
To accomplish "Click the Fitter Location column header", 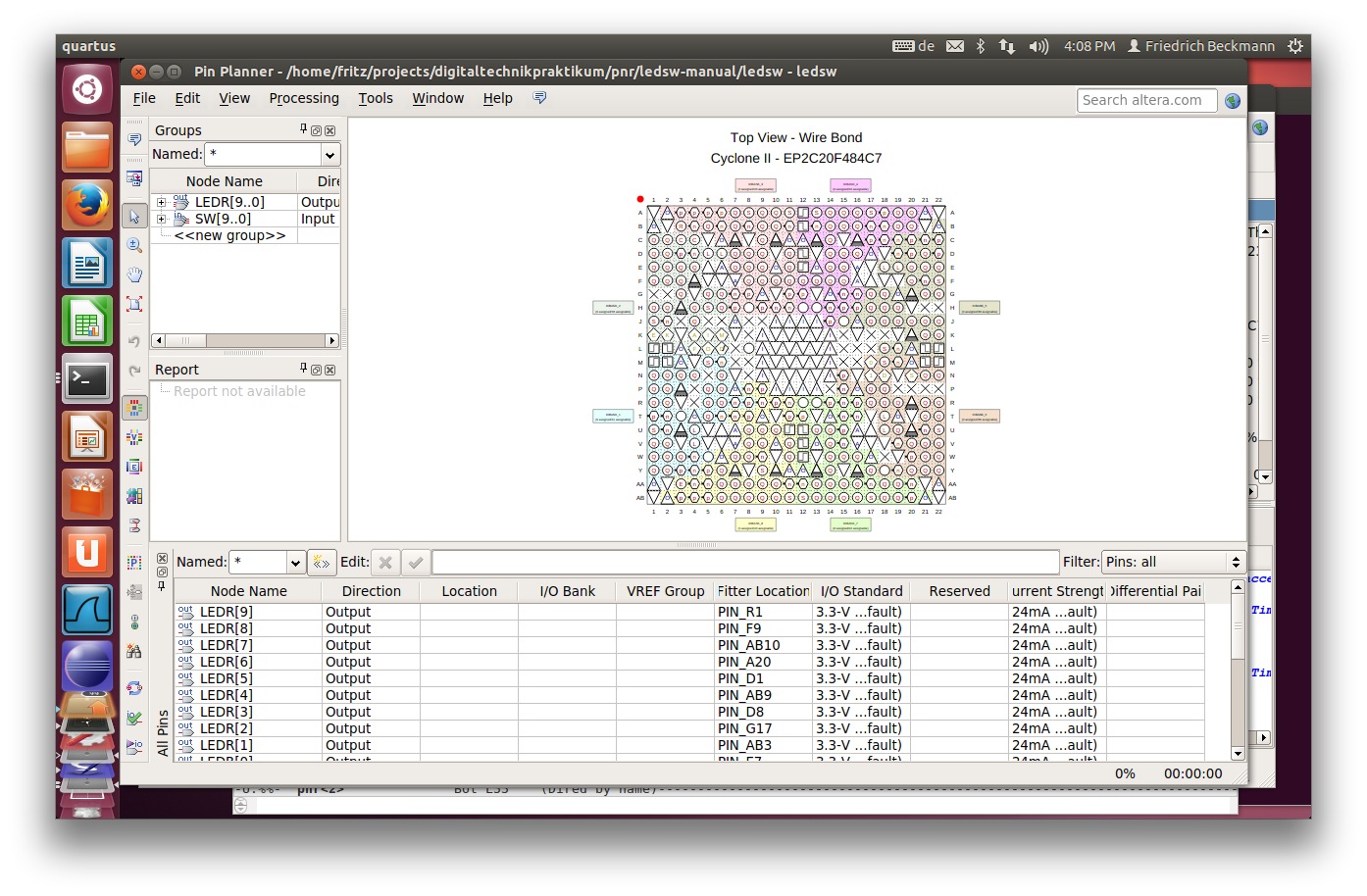I will (x=762, y=591).
